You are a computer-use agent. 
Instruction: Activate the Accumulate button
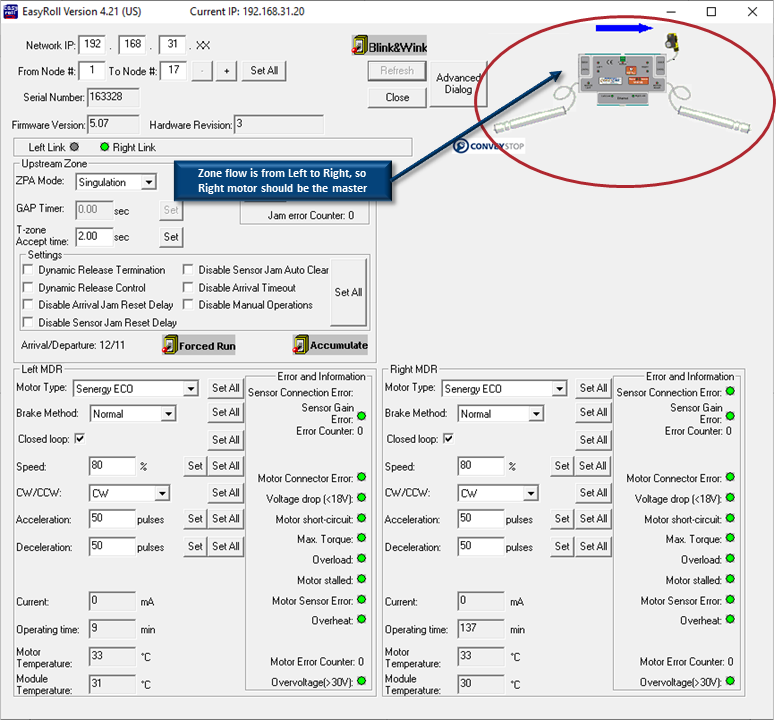click(x=330, y=344)
